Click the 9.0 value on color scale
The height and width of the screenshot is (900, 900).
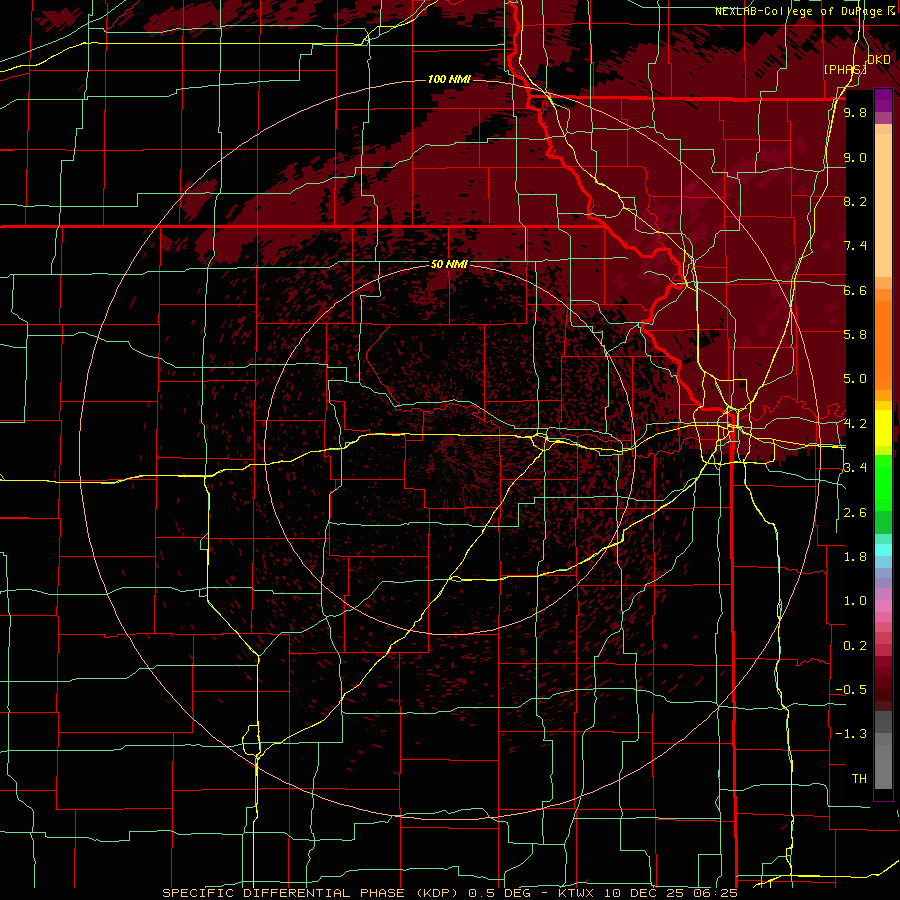pos(855,158)
